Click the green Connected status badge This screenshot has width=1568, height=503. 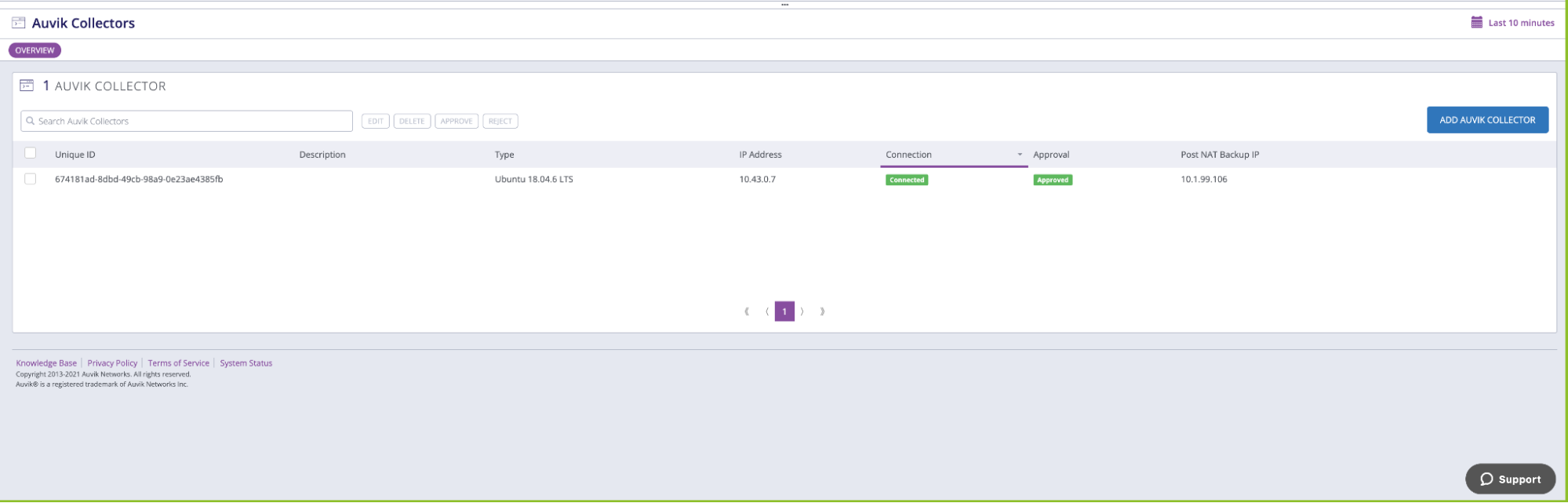(x=907, y=180)
